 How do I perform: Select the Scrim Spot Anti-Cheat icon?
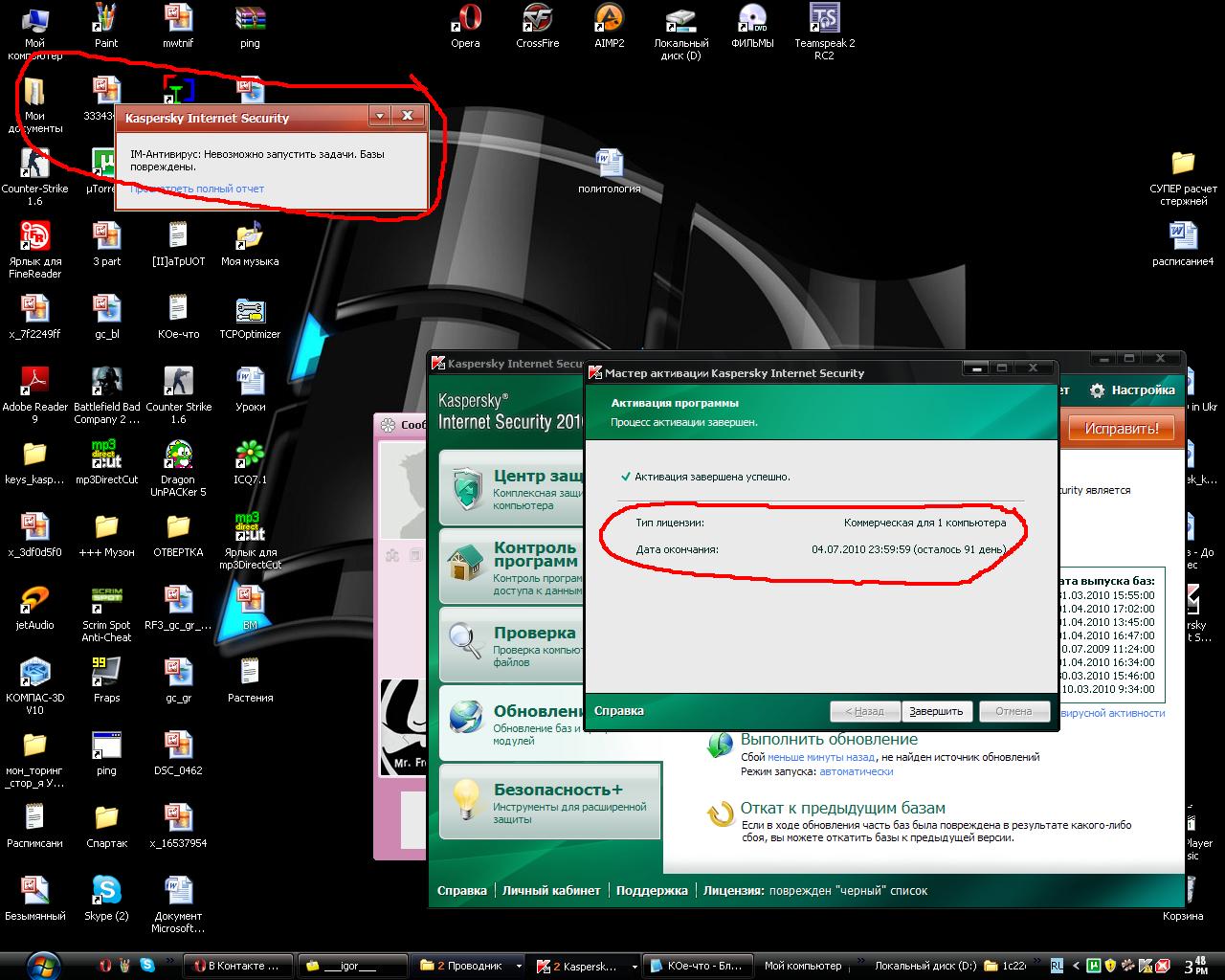tap(106, 613)
